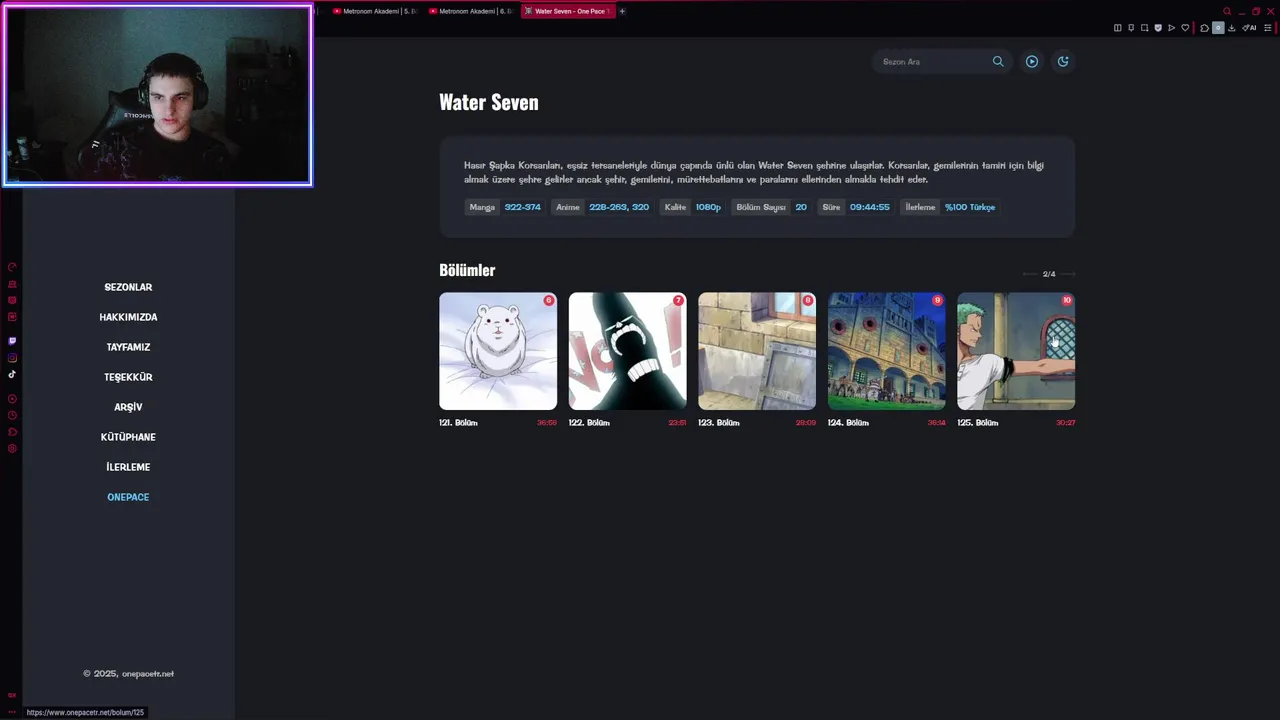Open a new browser tab with plus
Viewport: 1280px width, 720px height.
(622, 11)
